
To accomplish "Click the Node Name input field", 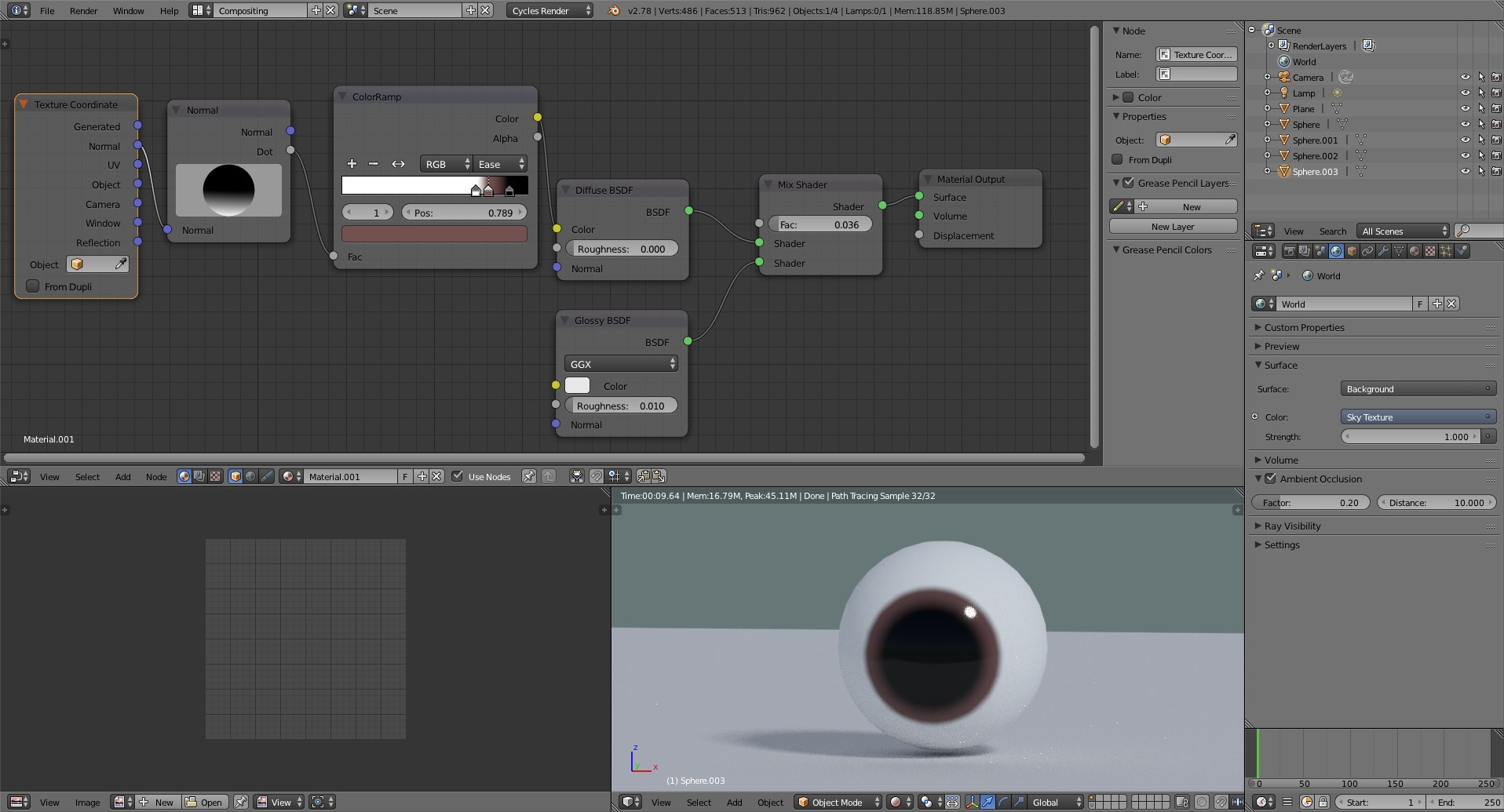I will [1196, 54].
